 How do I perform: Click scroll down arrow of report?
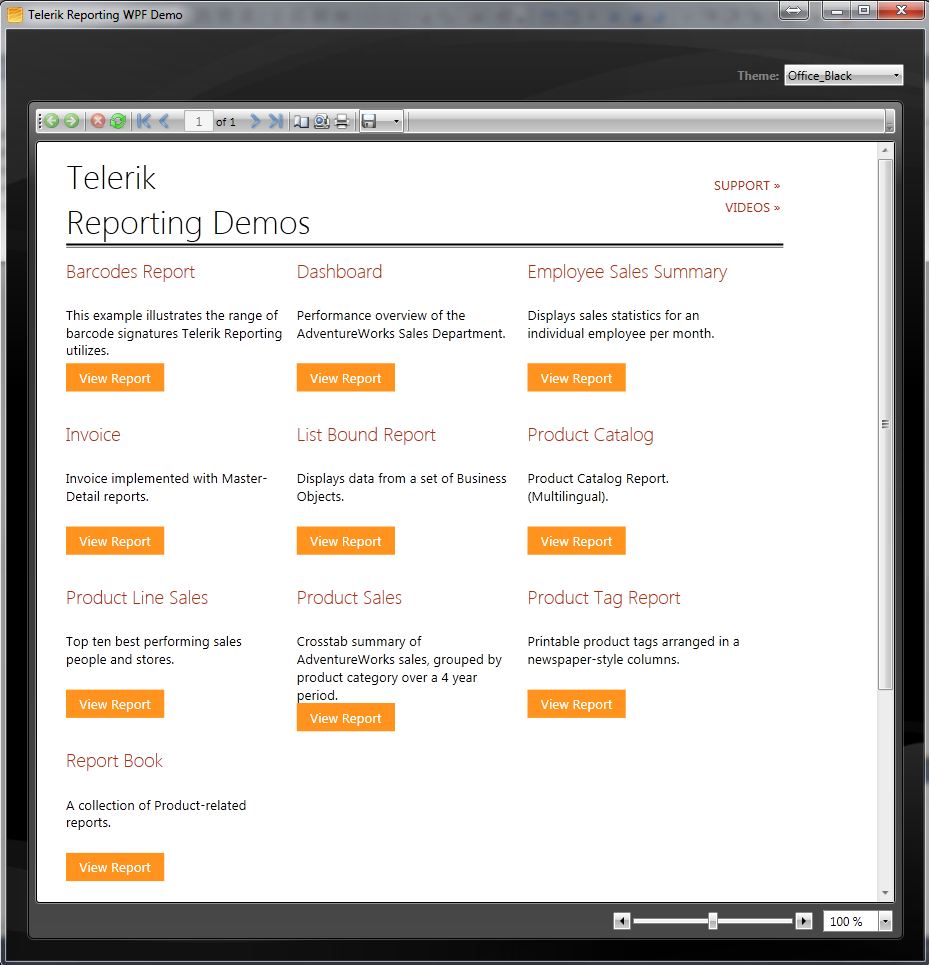(x=885, y=893)
